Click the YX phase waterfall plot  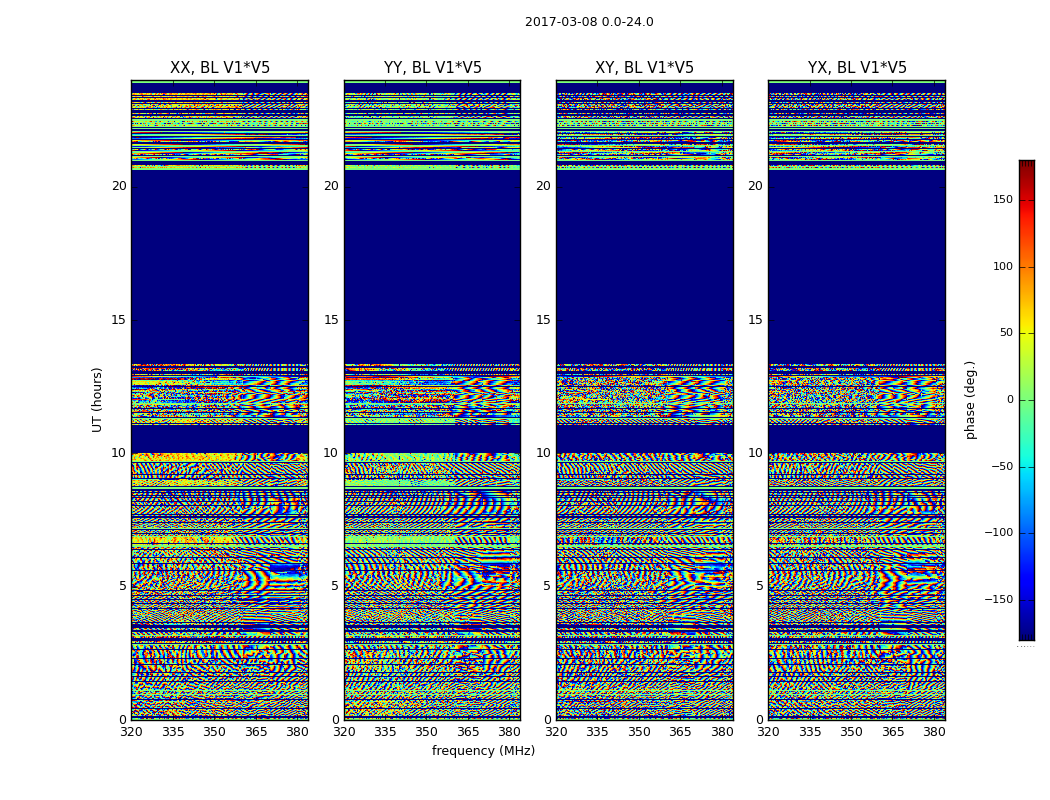coord(857,400)
